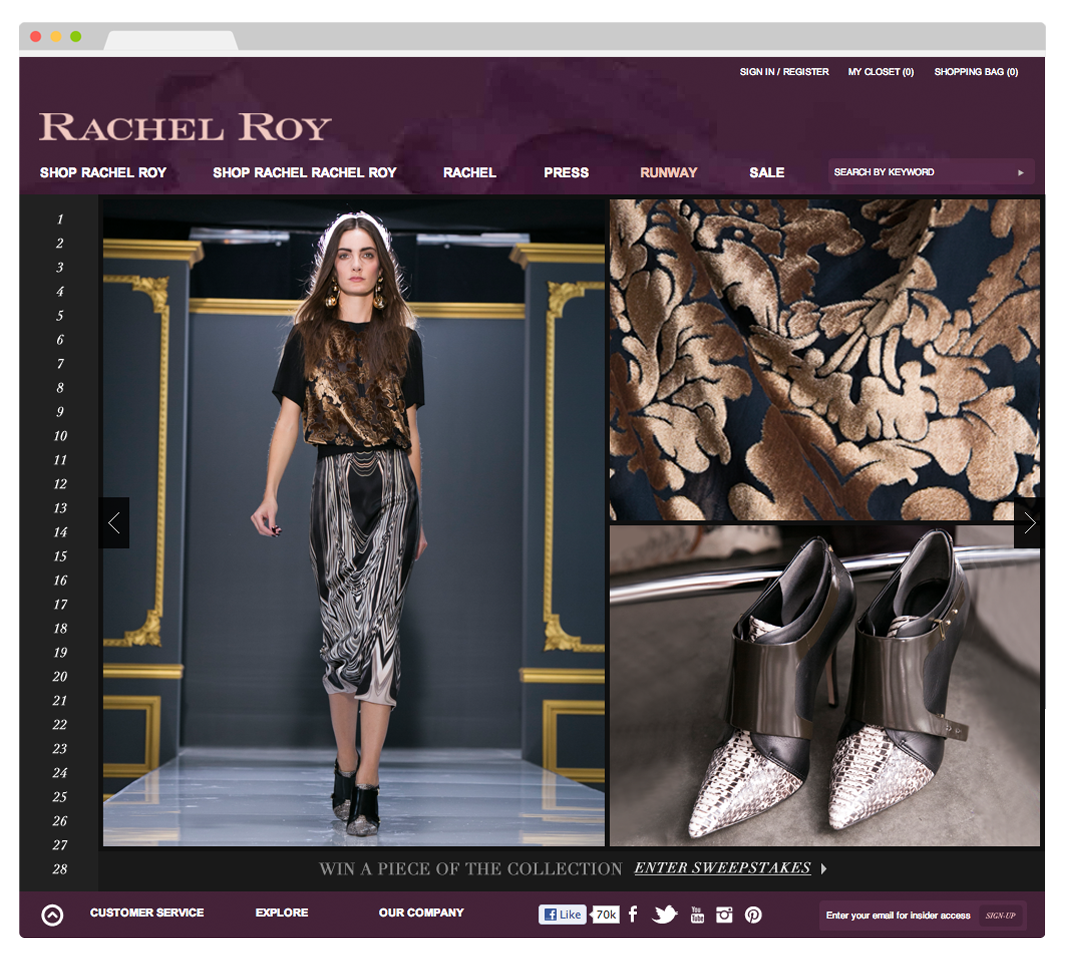This screenshot has height=958, width=1069.
Task: Jump to runway look 14
Action: [x=60, y=532]
